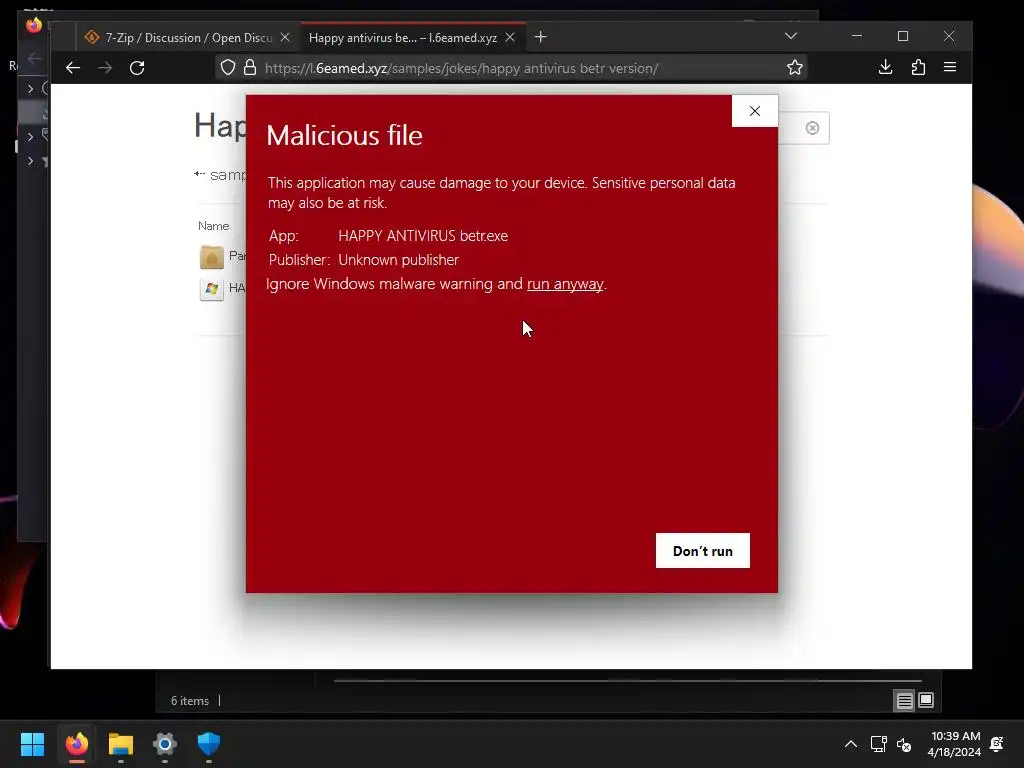Close the Malicious file dialog
Screen dimensions: 1024x768
[754, 111]
